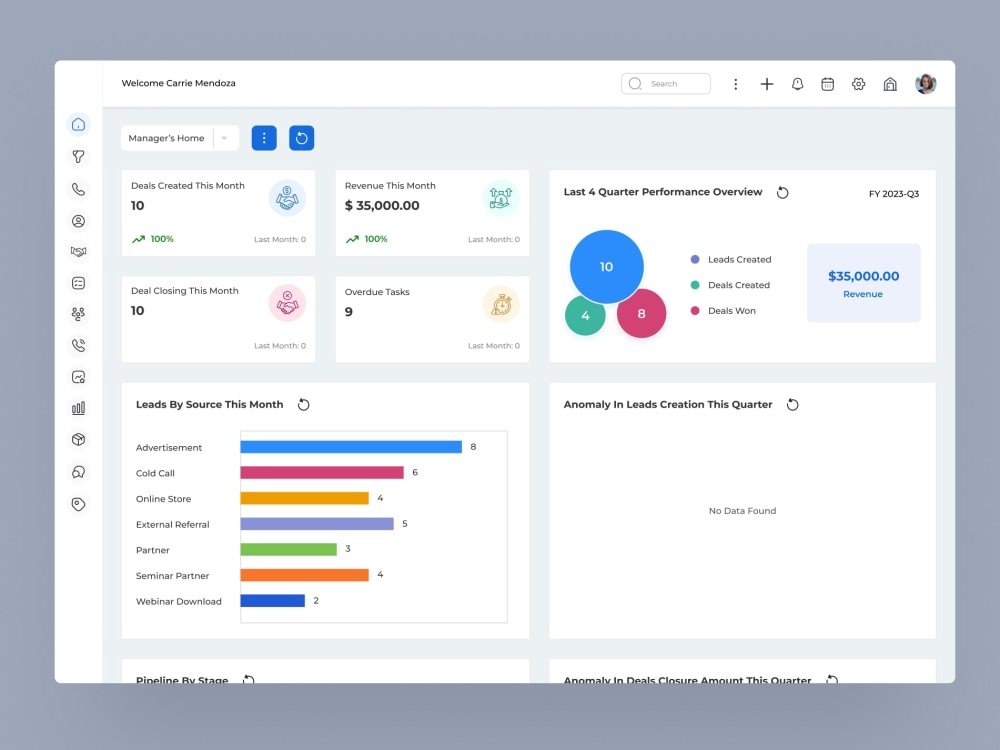Click the Overdue Tasks count 9
Viewport: 1000px width, 750px height.
(x=349, y=312)
